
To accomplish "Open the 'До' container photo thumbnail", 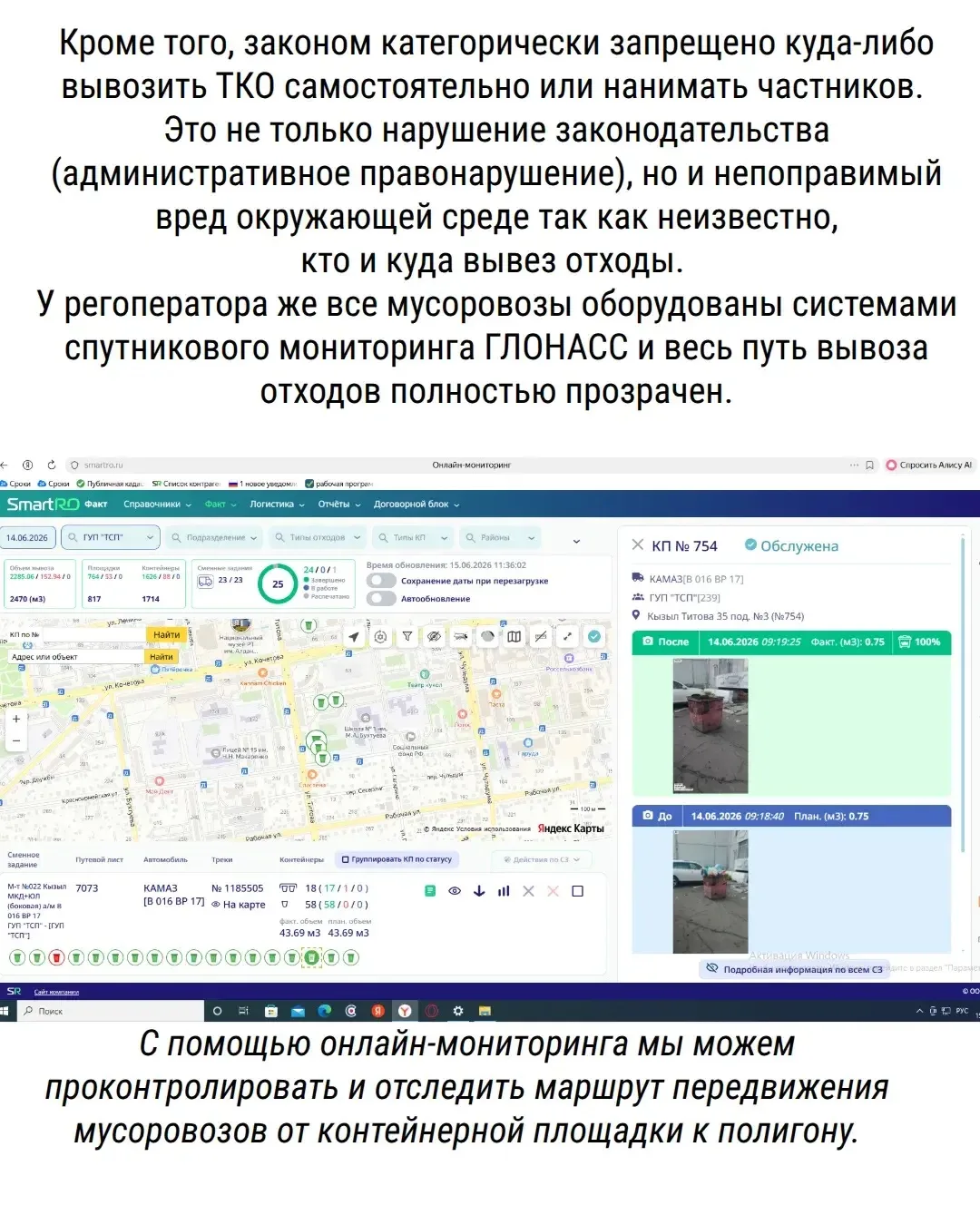I will (x=710, y=892).
